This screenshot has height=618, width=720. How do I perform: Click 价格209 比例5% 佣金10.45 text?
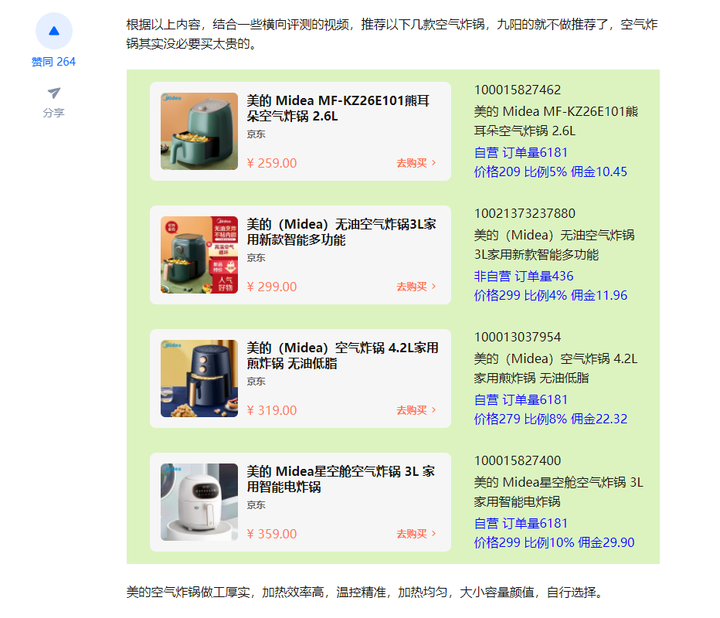click(551, 172)
